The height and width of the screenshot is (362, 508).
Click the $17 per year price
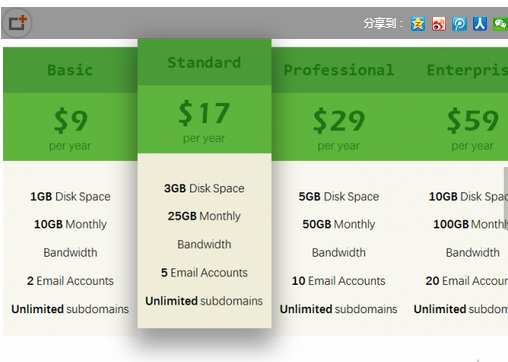pyautogui.click(x=204, y=121)
